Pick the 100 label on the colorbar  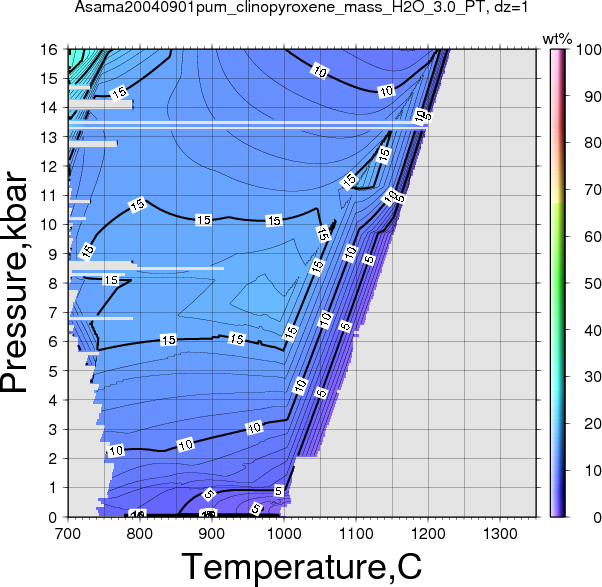point(589,50)
